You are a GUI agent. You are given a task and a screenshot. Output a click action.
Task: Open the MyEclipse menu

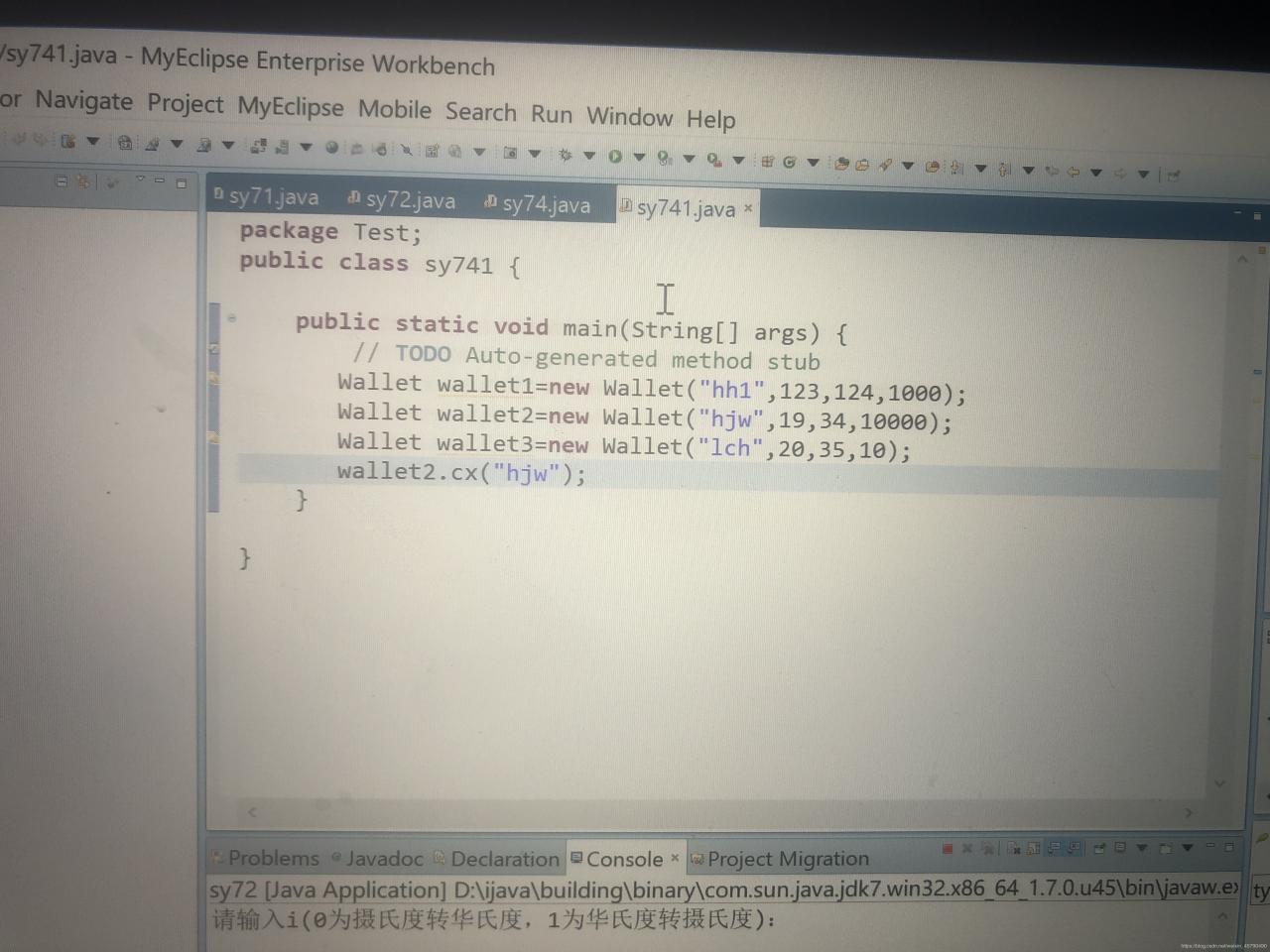pyautogui.click(x=291, y=106)
